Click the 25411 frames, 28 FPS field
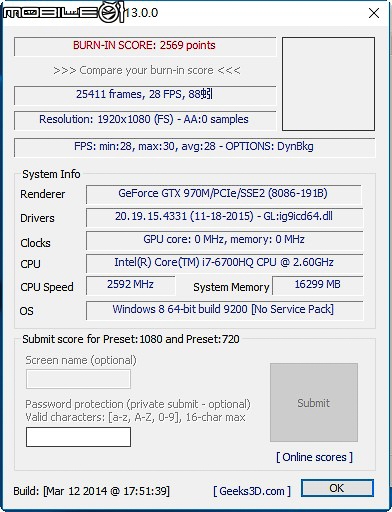Image resolution: width=392 pixels, height=512 pixels. [x=145, y=95]
